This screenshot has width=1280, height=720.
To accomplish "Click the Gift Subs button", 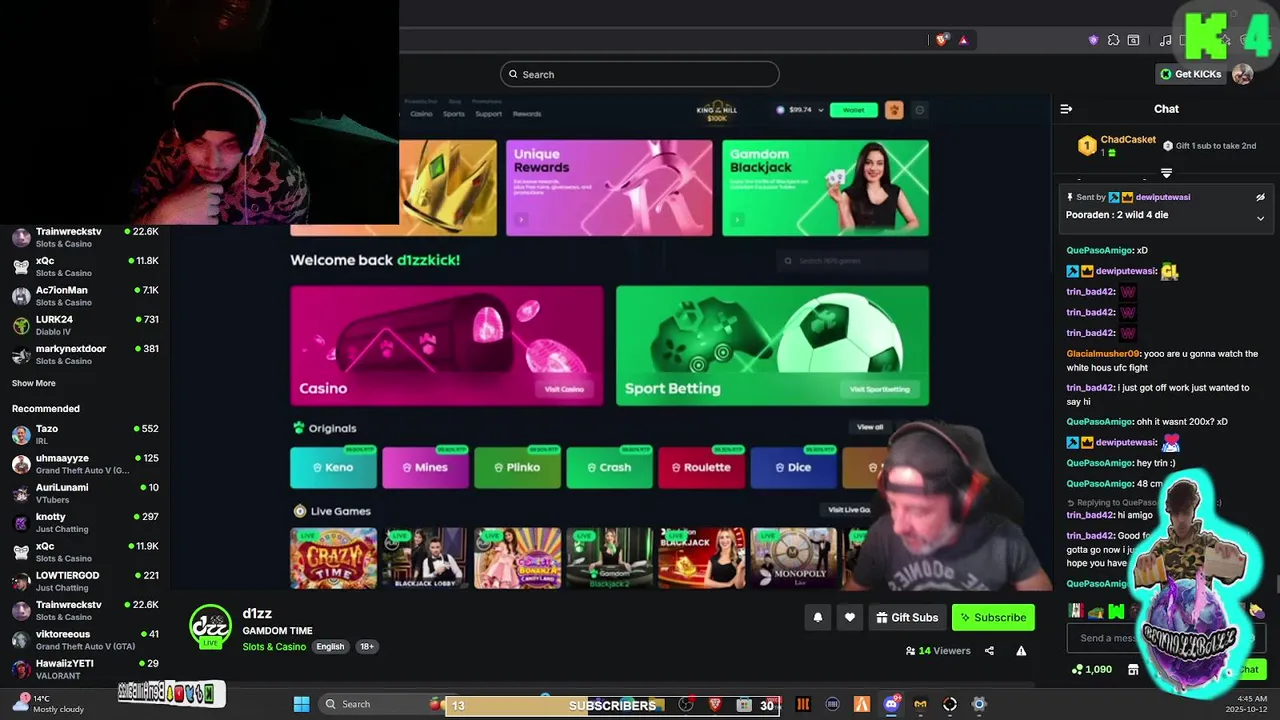I will tap(907, 618).
